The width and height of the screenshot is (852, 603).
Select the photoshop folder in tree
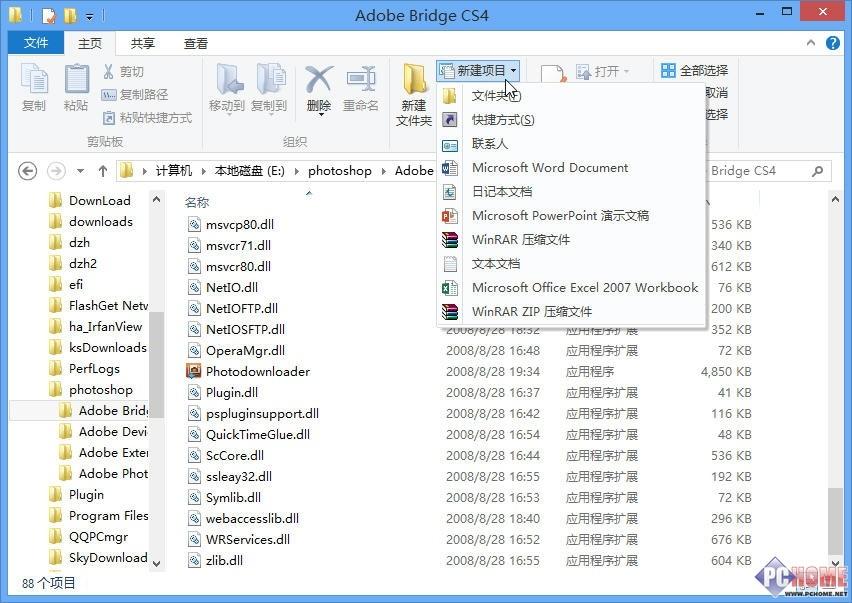click(91, 390)
